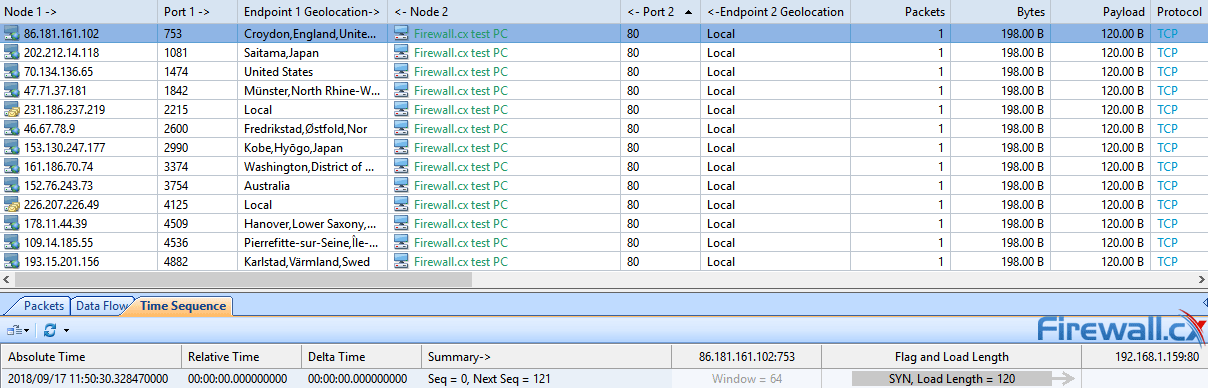Click node icon beside 153.130.247.177
This screenshot has width=1208, height=388.
pyautogui.click(x=12, y=148)
